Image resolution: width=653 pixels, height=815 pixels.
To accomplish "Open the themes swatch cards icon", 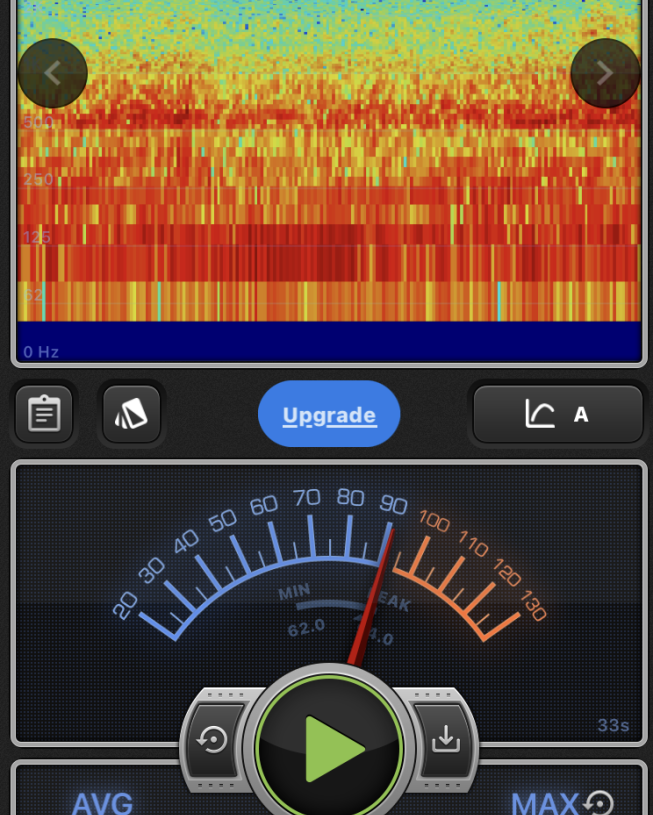I will (x=131, y=414).
